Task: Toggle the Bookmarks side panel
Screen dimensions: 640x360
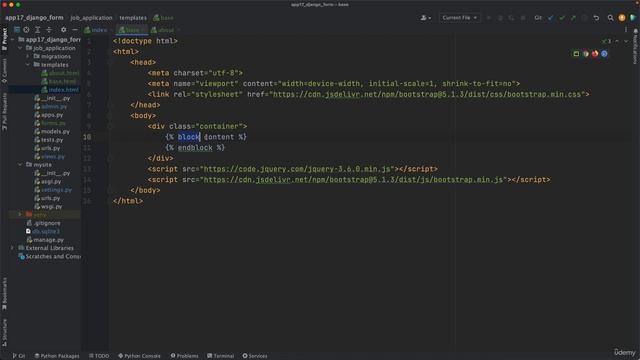Action: 4,294
